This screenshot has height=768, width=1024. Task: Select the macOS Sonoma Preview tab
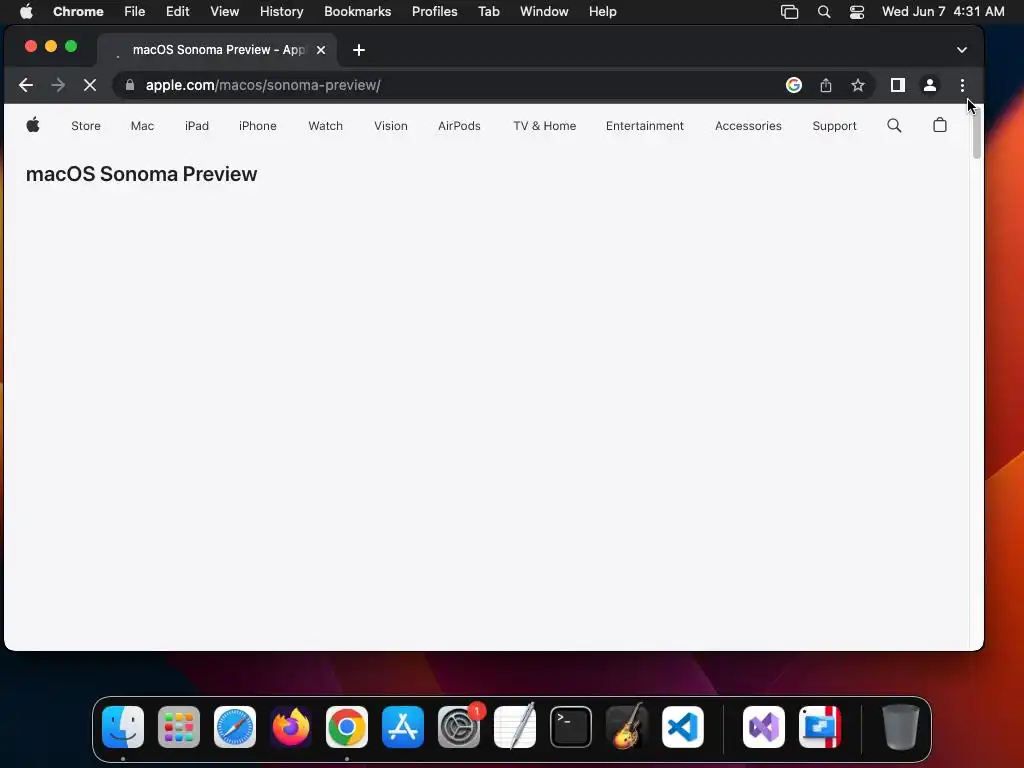[217, 50]
